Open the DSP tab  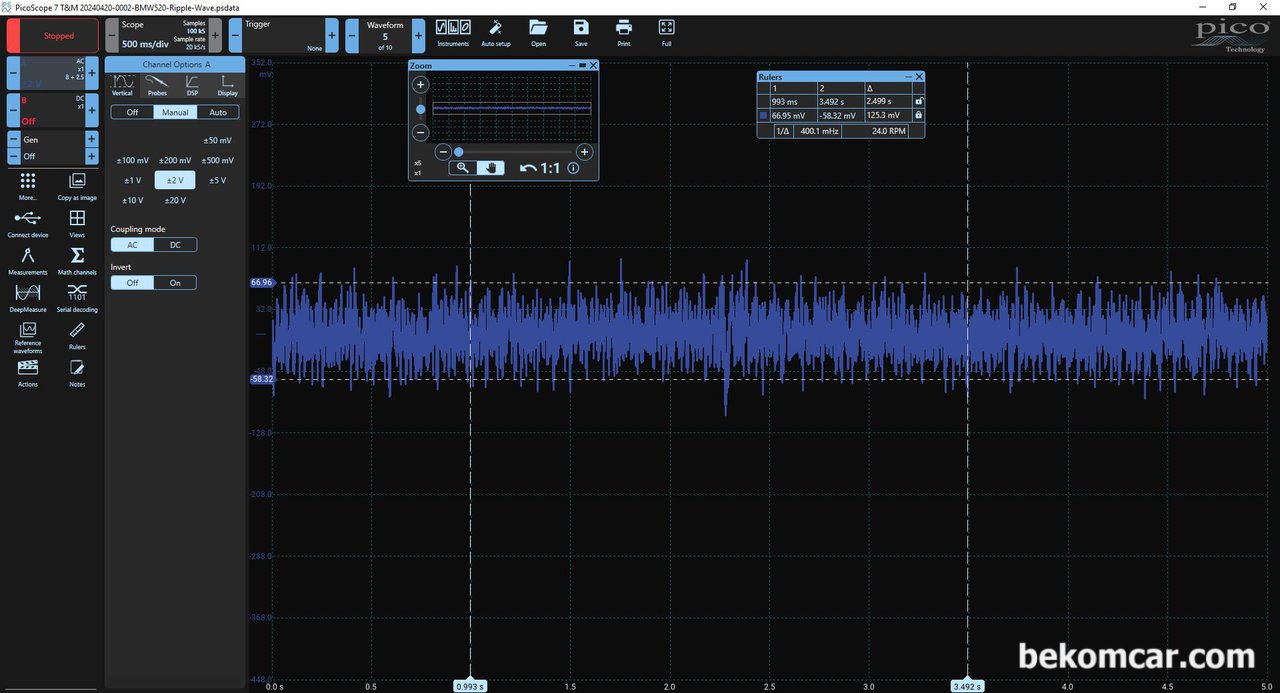[192, 84]
